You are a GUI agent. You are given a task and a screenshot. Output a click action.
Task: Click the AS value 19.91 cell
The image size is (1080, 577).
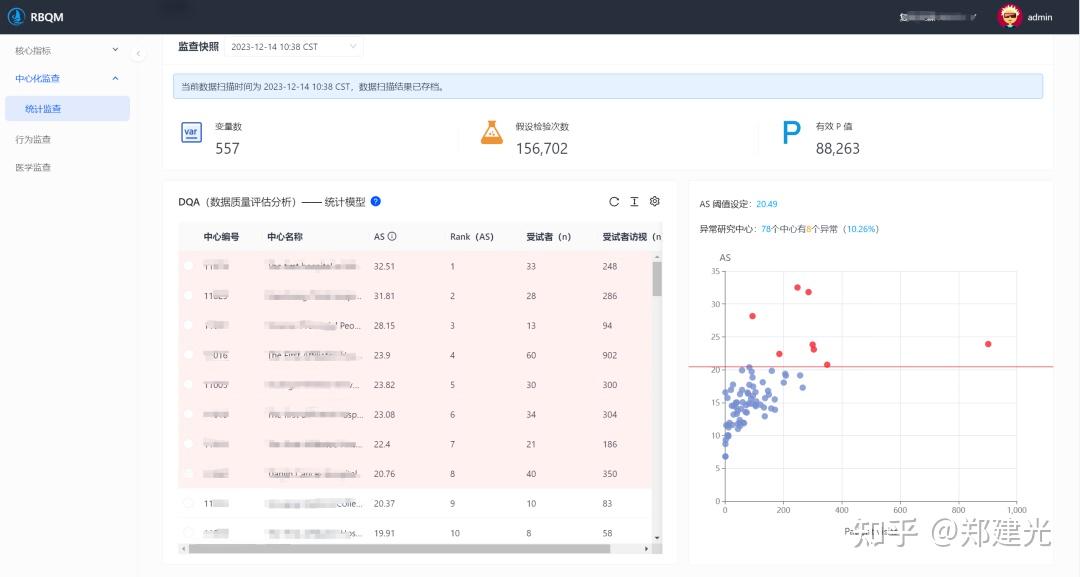[384, 533]
